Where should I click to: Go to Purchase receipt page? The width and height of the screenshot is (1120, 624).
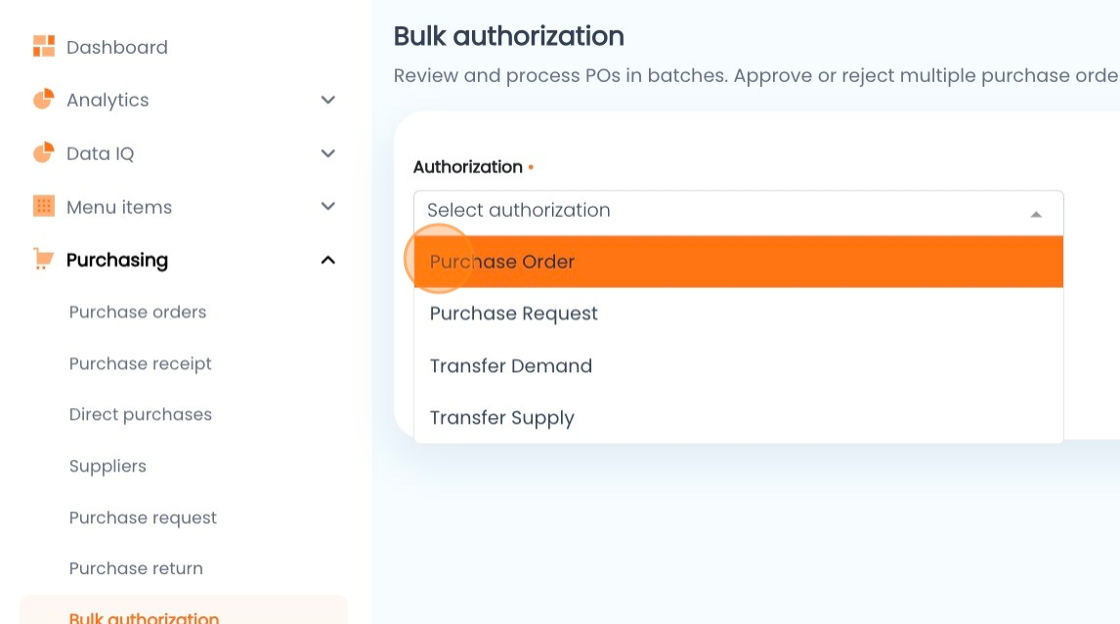(140, 364)
